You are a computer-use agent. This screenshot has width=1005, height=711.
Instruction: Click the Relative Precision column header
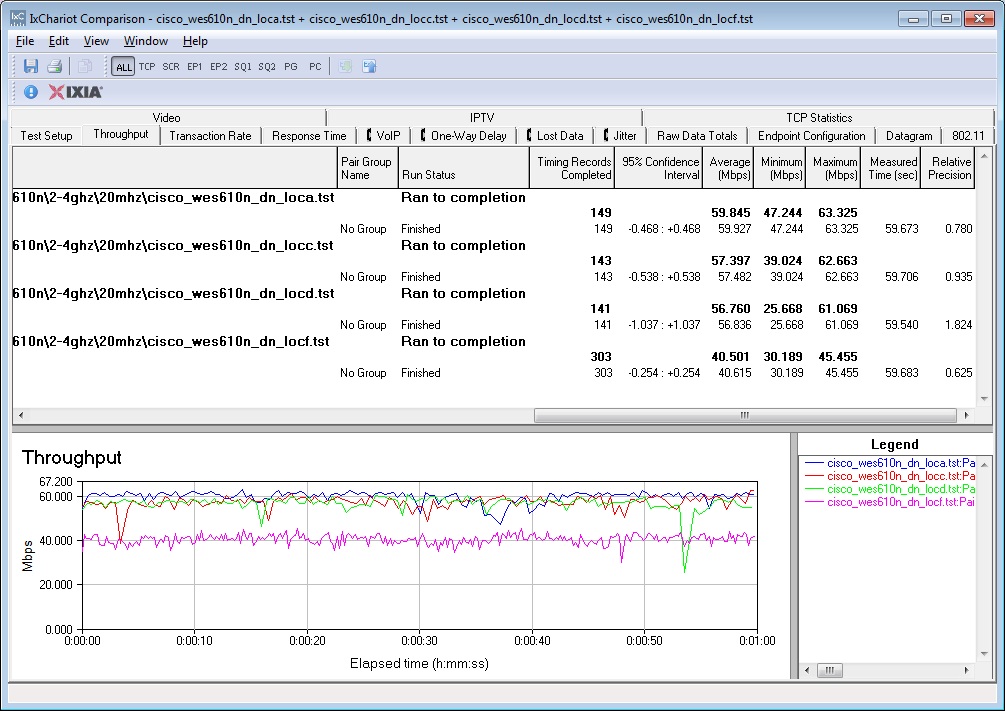tap(948, 168)
